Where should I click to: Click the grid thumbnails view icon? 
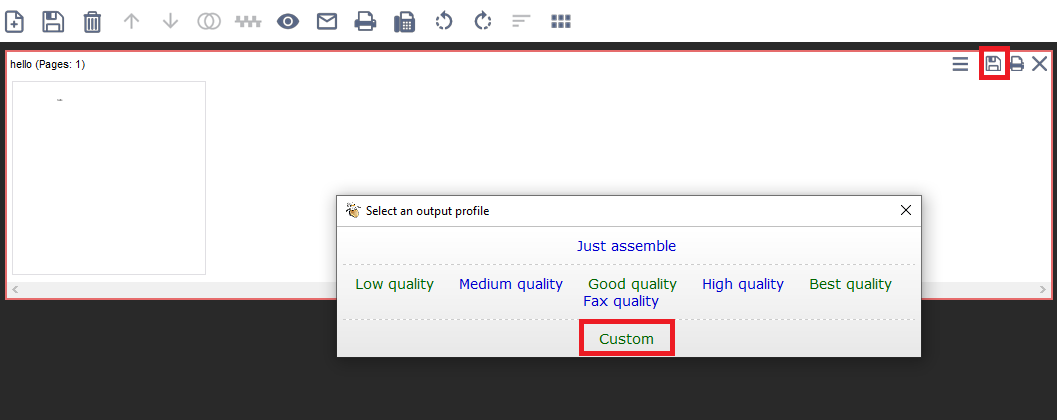[561, 22]
